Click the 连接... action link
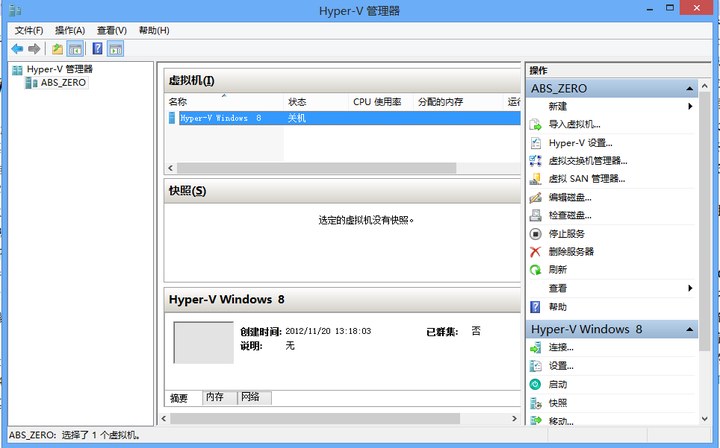This screenshot has height=448, width=720. tap(561, 347)
